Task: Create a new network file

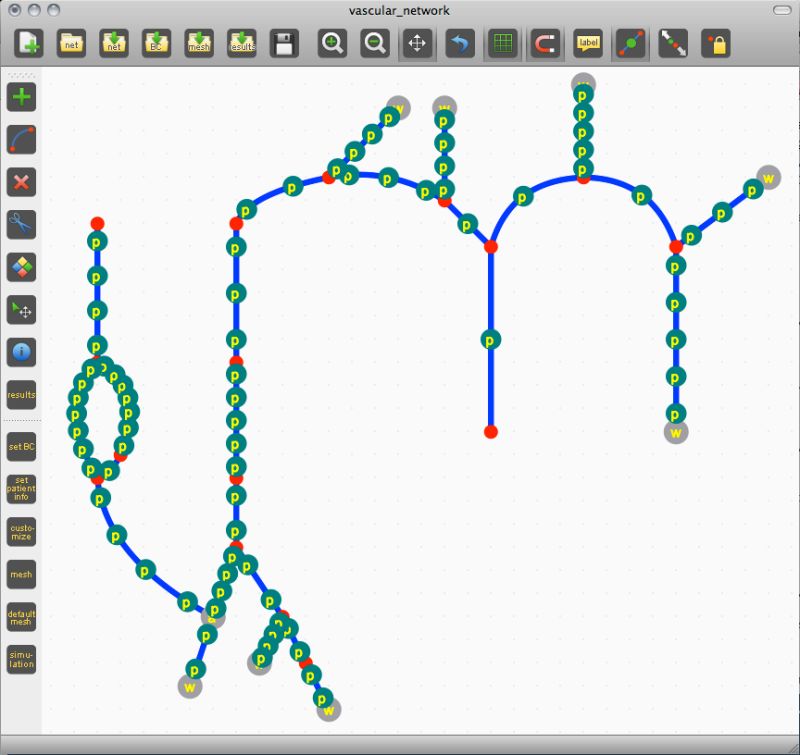Action: (29, 43)
